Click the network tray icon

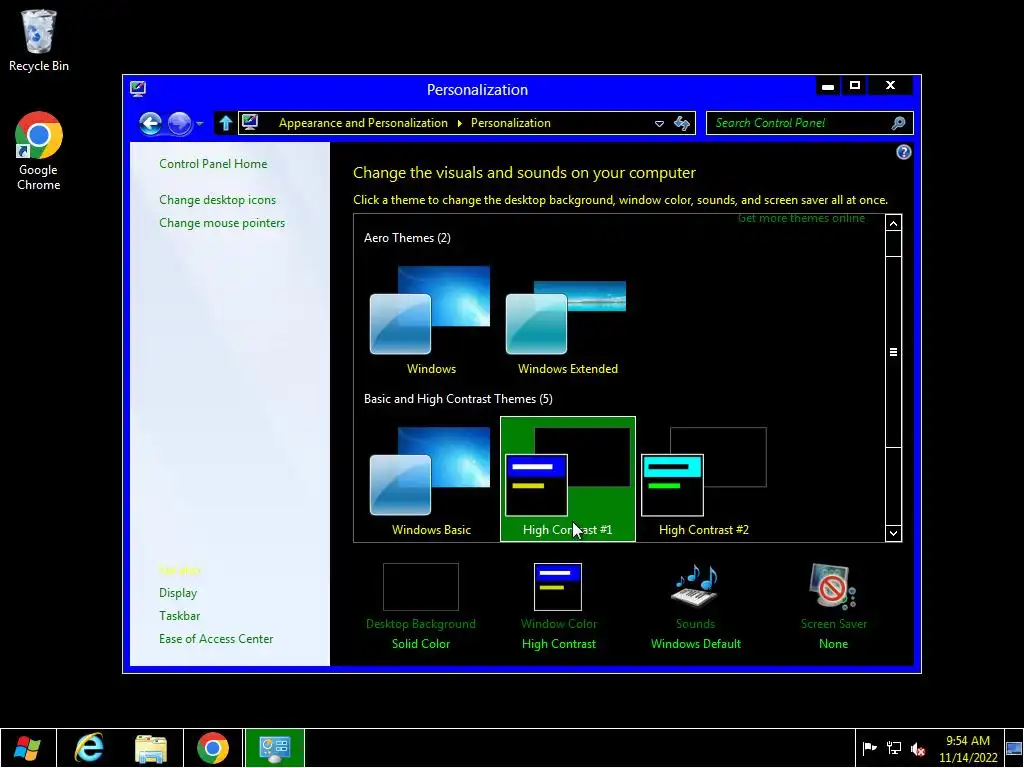coord(893,748)
